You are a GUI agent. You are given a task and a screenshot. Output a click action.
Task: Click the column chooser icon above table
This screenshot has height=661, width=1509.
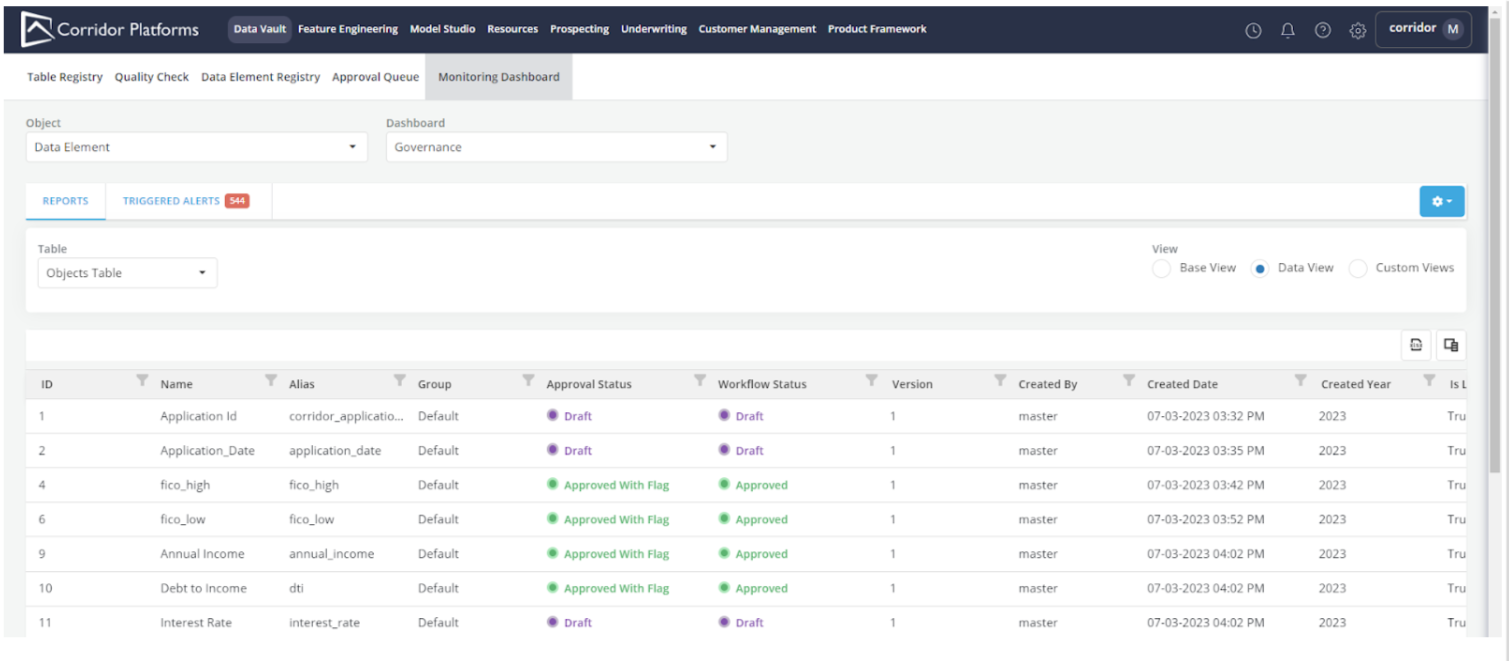[1451, 345]
